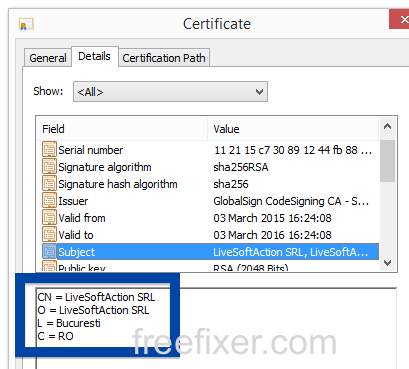Click the field list scrollbar thumb
Image resolution: width=409 pixels, height=369 pixels.
tap(387, 161)
